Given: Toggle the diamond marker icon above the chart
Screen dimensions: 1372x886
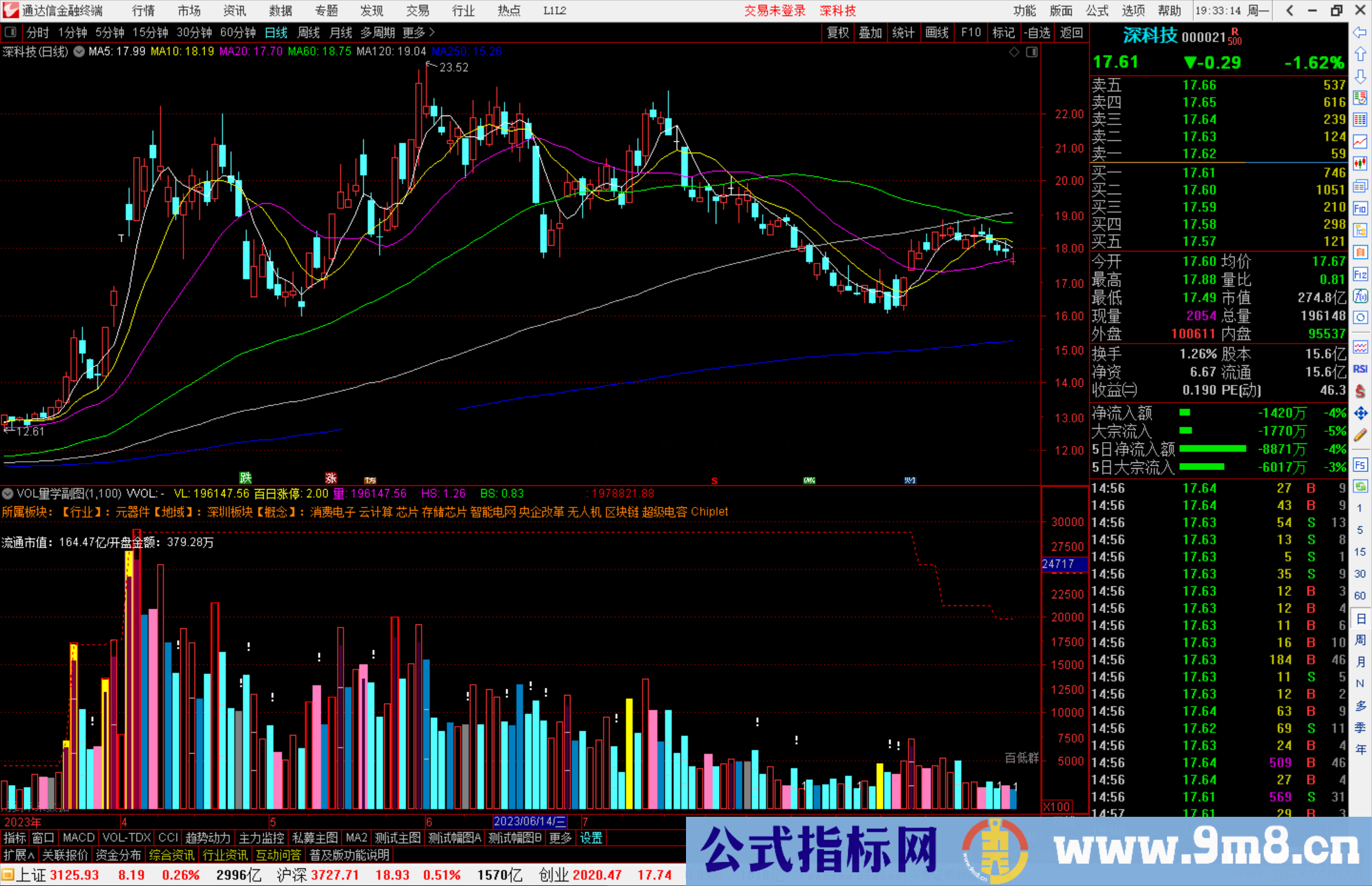Looking at the screenshot, I should tap(1014, 52).
